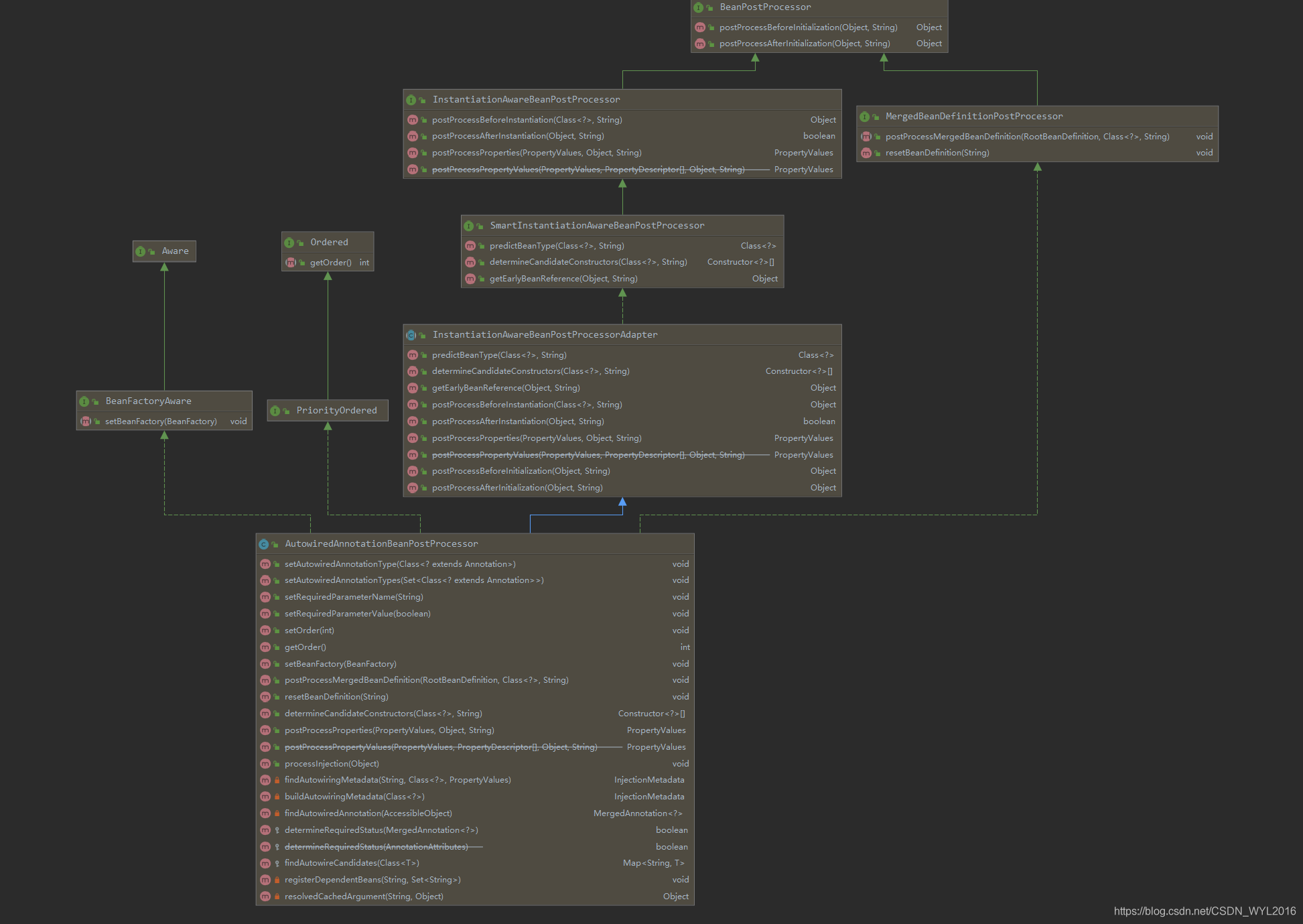The image size is (1303, 924).
Task: Click Constructor<?>[] return type in AutowiredAnnotationBeanPostProcessor
Action: [651, 714]
